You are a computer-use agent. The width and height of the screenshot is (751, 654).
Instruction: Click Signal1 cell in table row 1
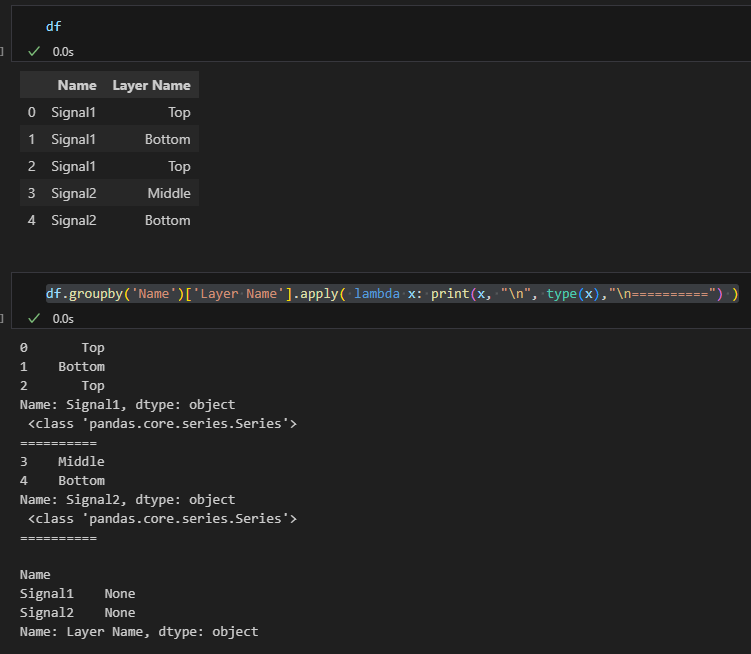[74, 139]
